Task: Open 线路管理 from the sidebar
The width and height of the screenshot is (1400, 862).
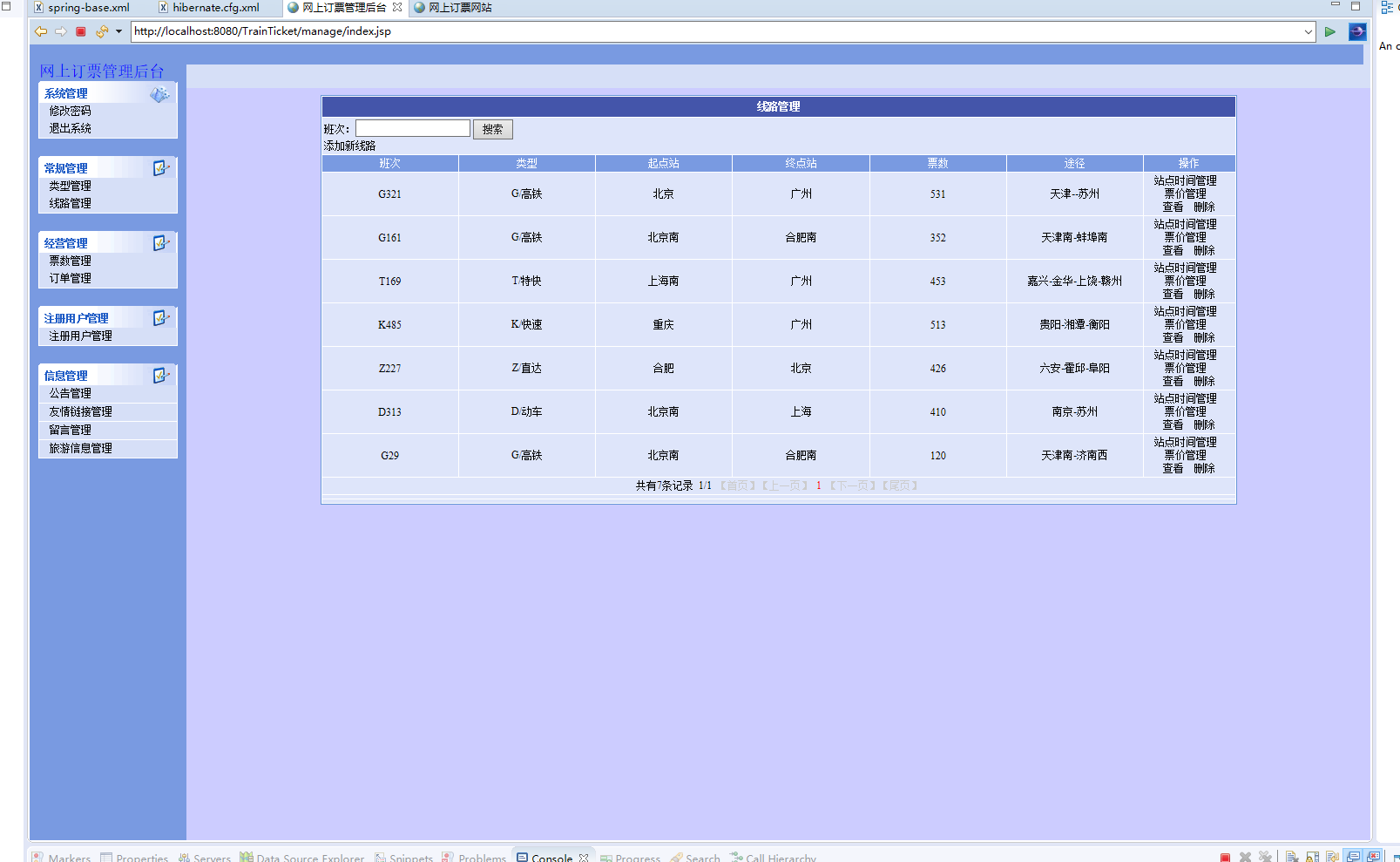Action: click(x=70, y=203)
